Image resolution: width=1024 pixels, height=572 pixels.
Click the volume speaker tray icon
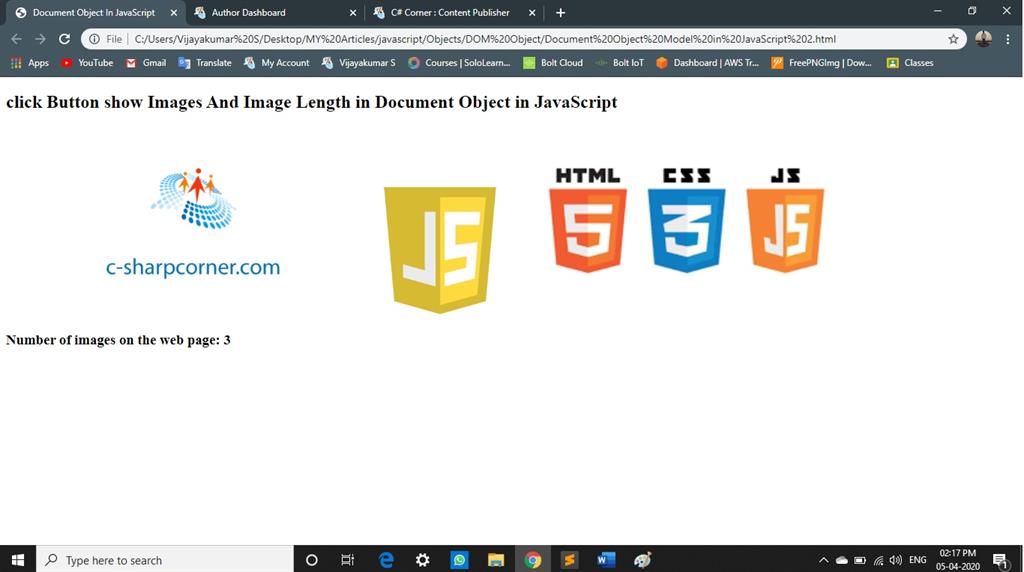(x=896, y=560)
